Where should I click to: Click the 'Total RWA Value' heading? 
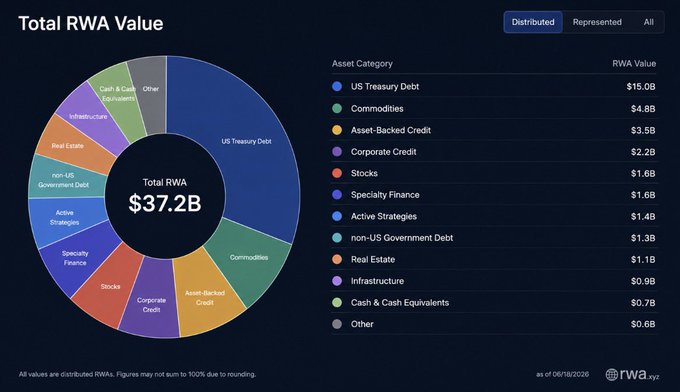click(91, 23)
